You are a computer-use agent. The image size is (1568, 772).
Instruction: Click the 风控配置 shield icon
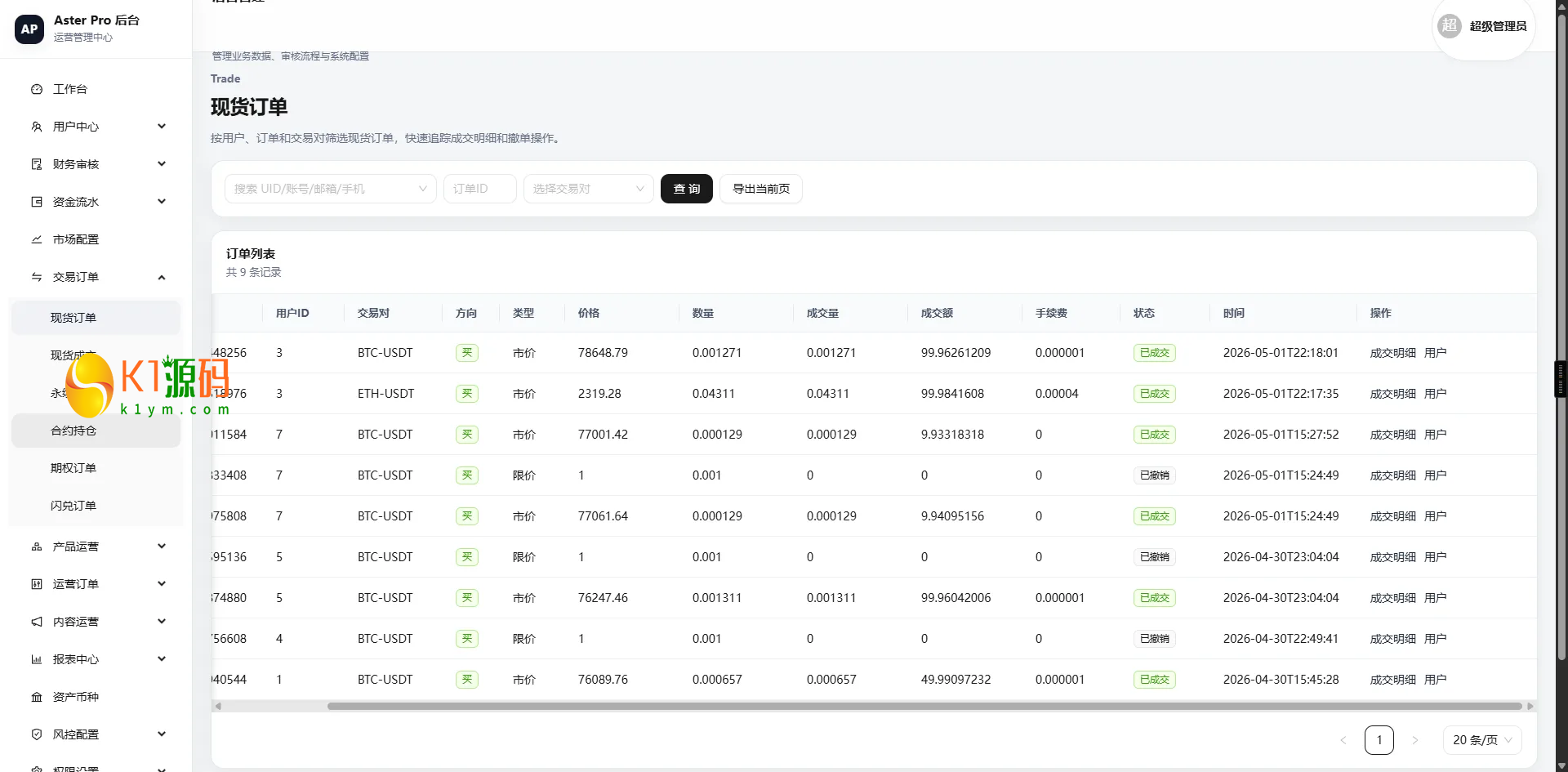pyautogui.click(x=37, y=734)
